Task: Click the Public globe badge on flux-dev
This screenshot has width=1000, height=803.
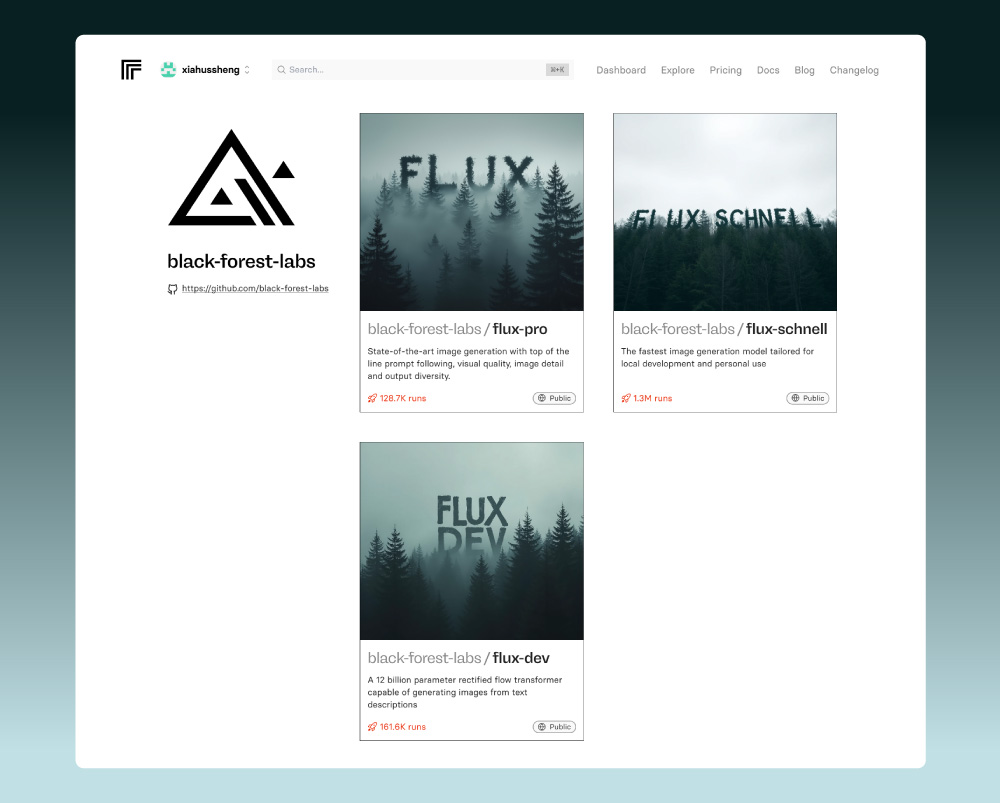Action: (x=554, y=727)
